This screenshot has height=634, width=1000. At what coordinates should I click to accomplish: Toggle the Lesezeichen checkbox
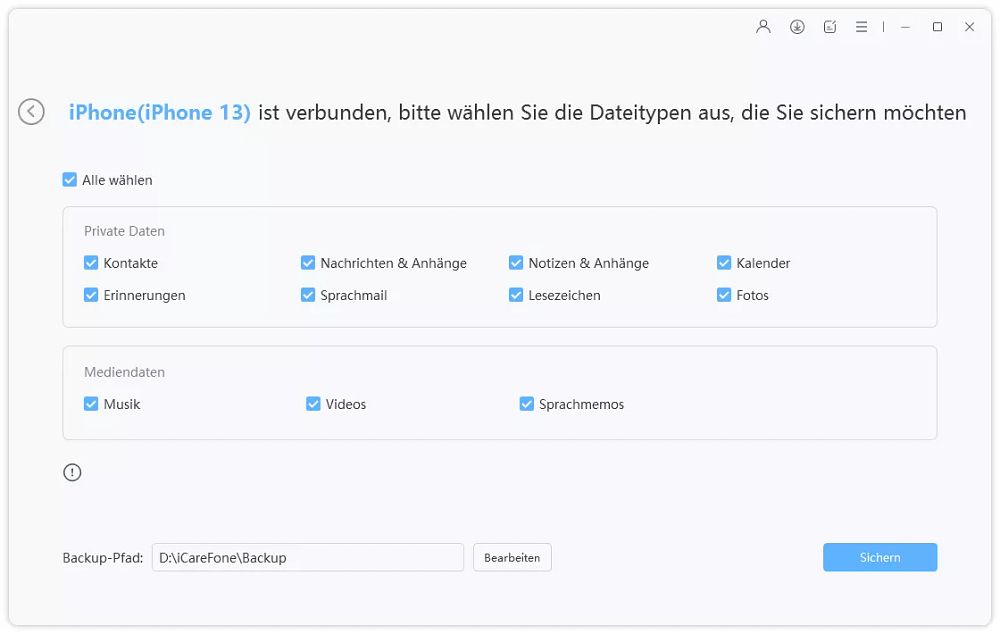click(x=515, y=295)
